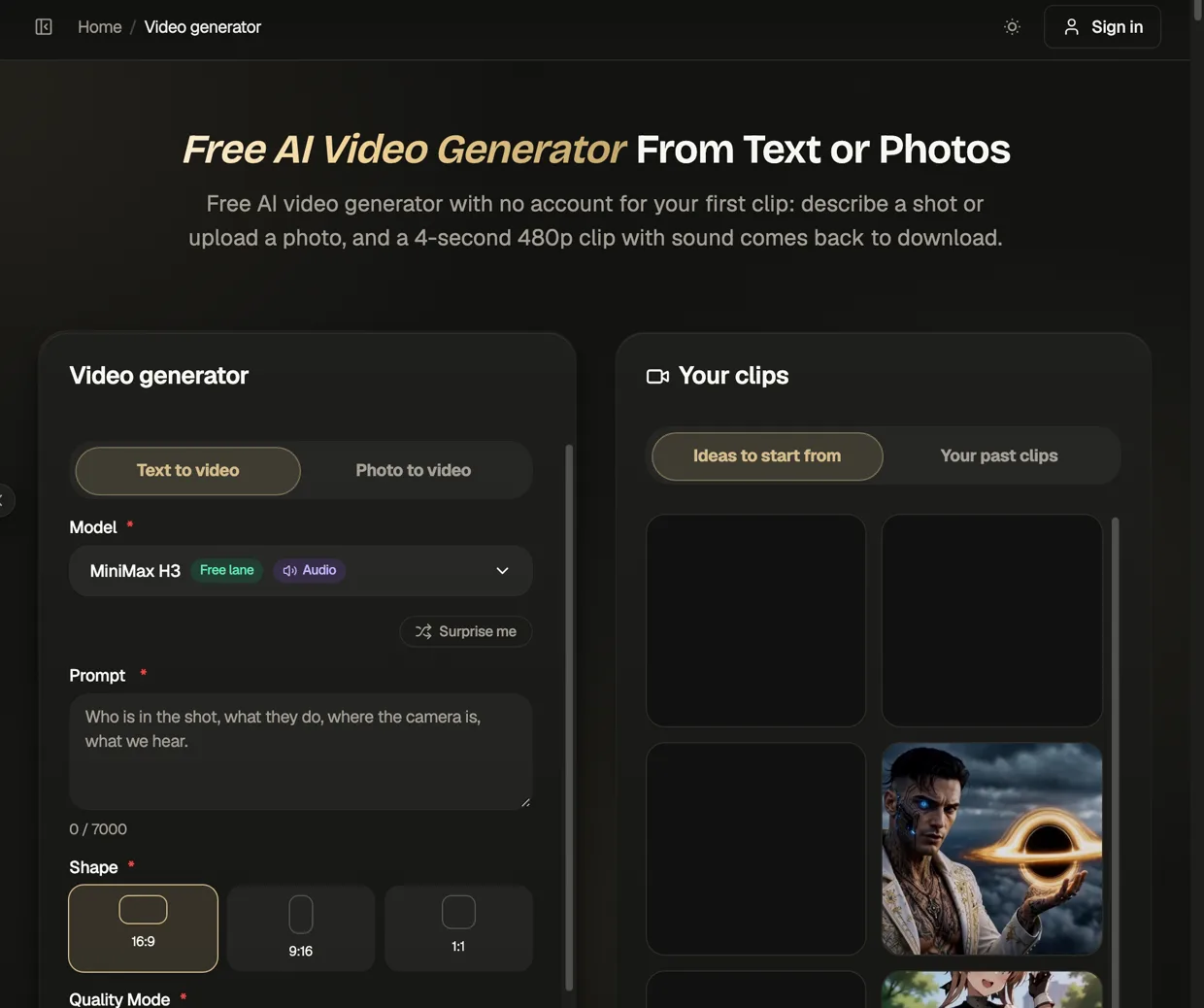The image size is (1204, 1008).
Task: Choose the 16:9 shape option
Action: click(x=143, y=928)
